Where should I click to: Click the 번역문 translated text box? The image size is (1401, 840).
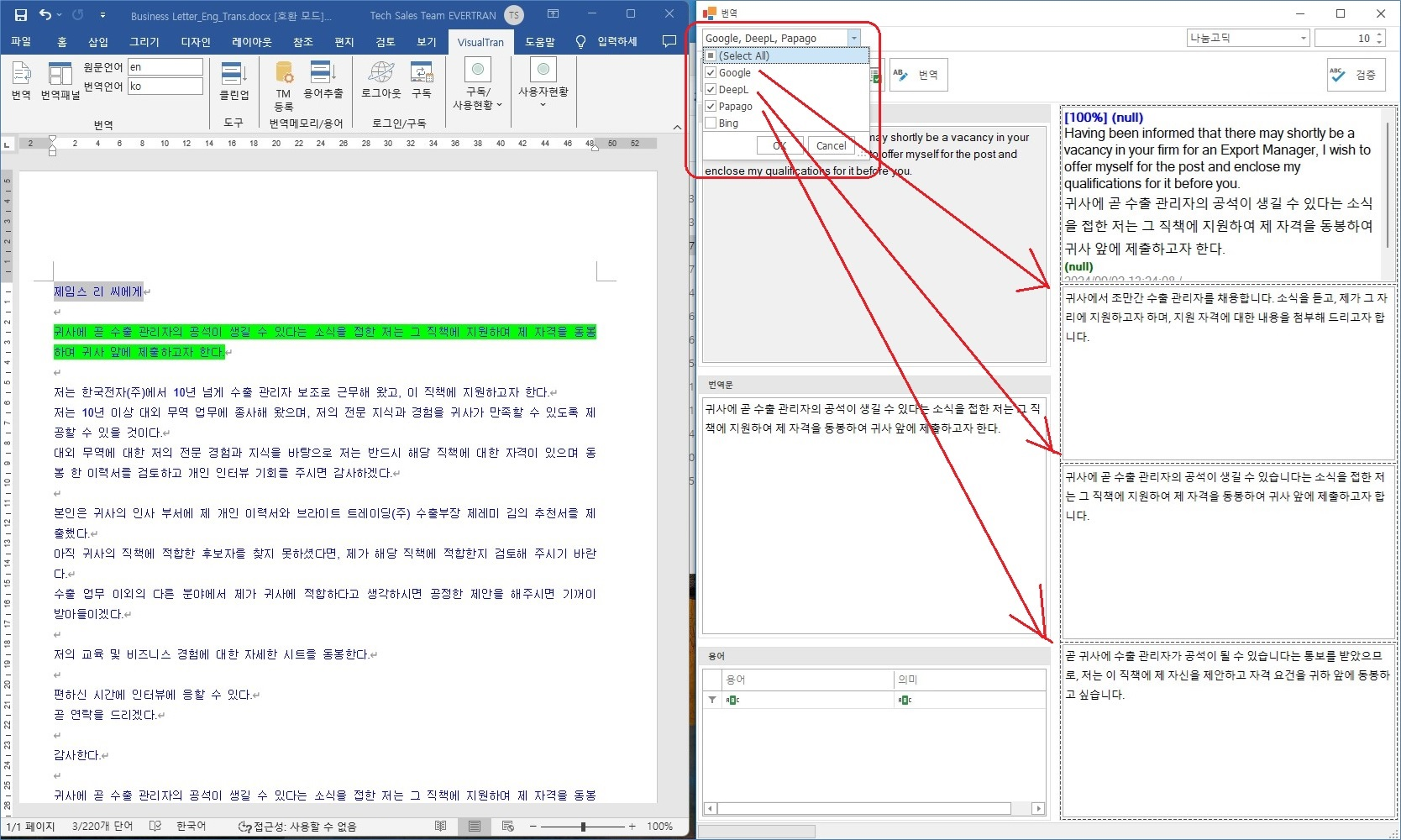874,515
